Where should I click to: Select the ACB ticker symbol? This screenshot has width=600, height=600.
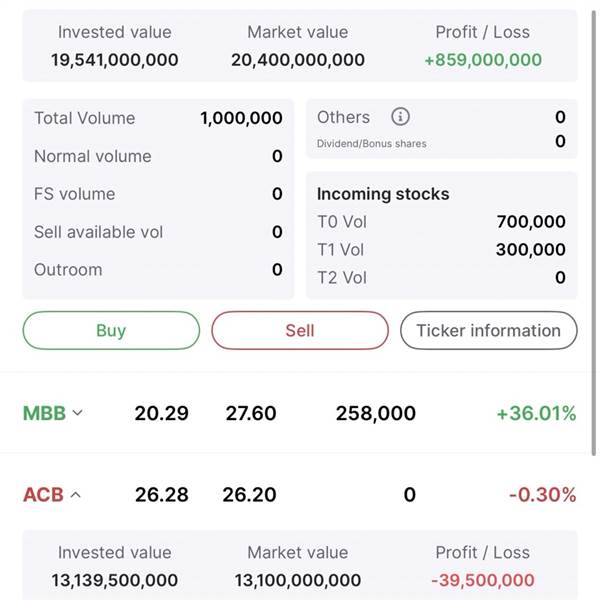43,495
